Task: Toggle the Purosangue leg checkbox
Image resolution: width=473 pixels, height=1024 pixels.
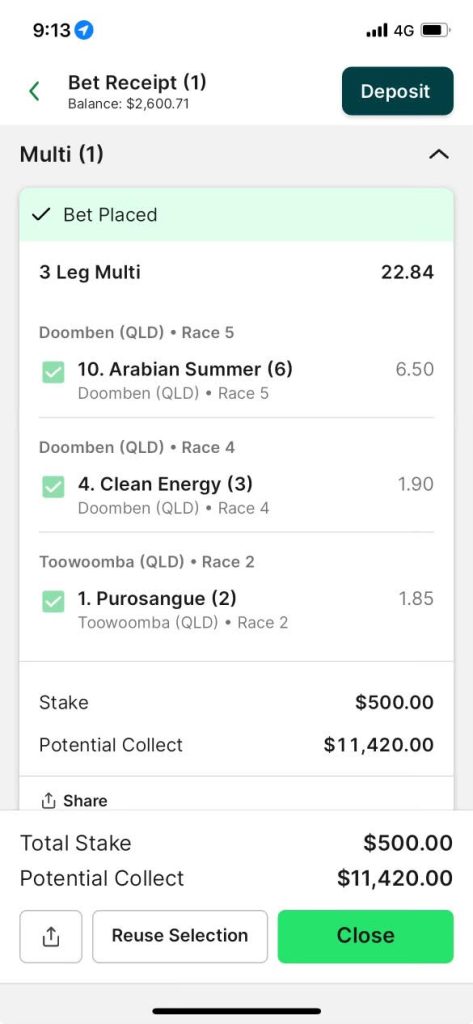Action: 53,601
